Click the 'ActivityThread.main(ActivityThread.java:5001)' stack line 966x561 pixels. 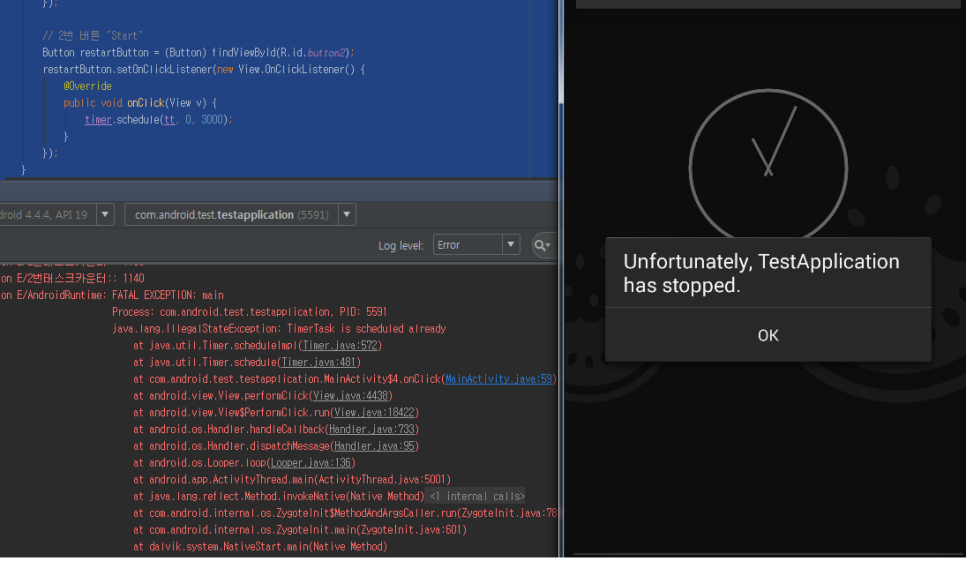(292, 480)
